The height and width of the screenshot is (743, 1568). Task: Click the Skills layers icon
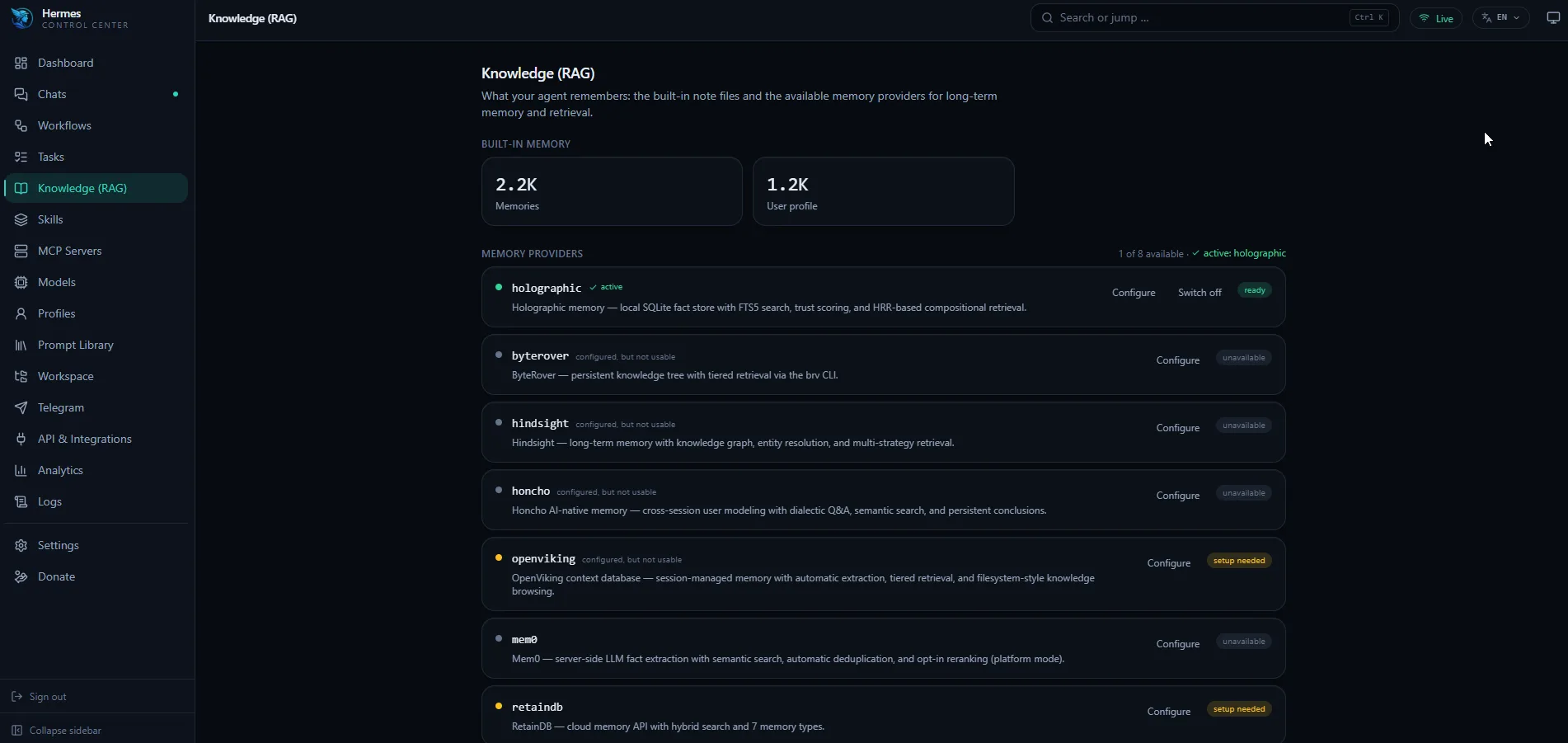click(21, 219)
